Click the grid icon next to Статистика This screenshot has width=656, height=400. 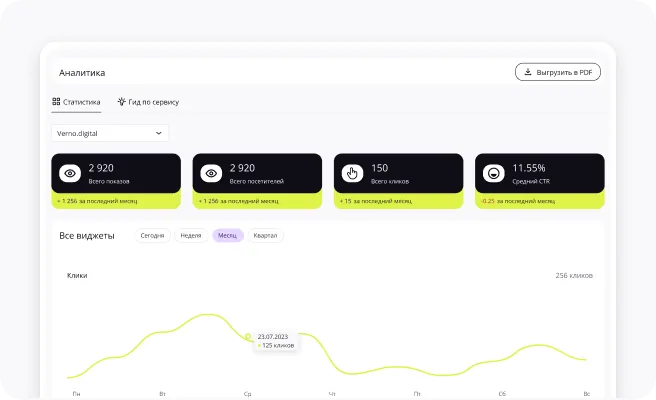(x=56, y=101)
